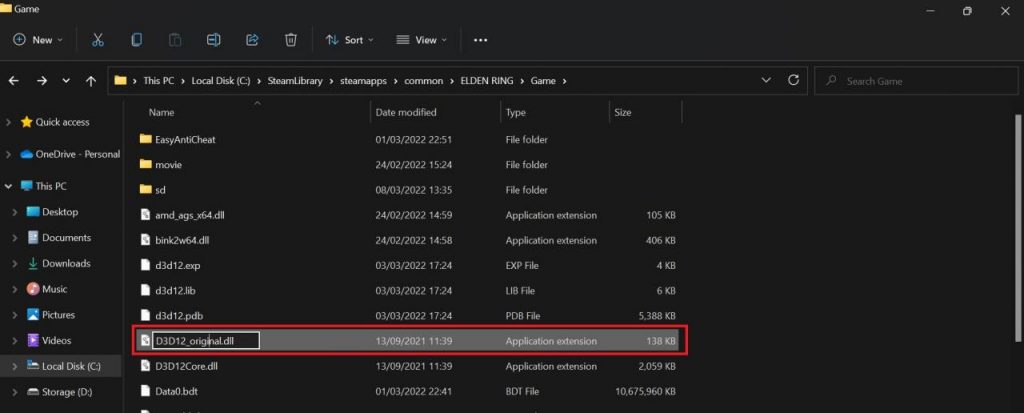Select Downloads in the navigation pane

[66, 263]
